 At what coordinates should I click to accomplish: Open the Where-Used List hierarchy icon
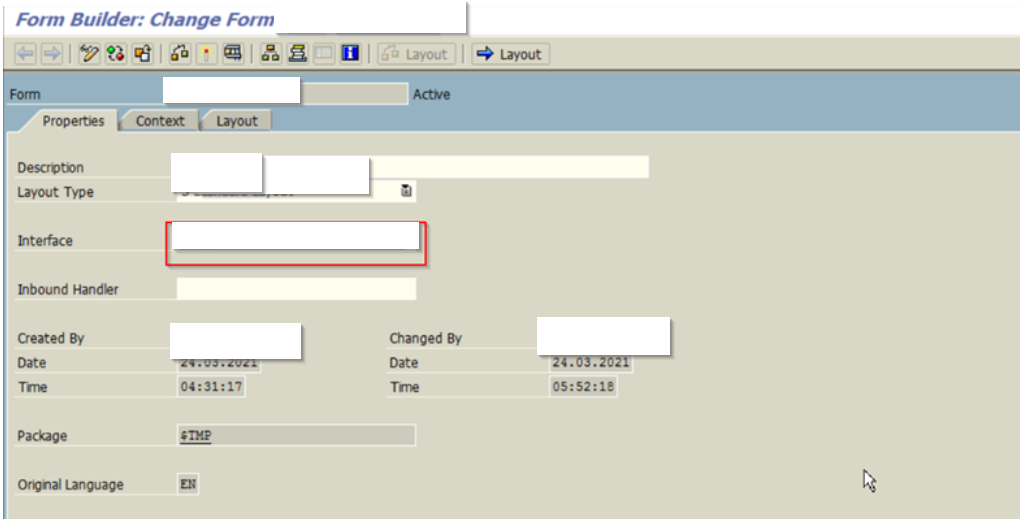point(270,54)
